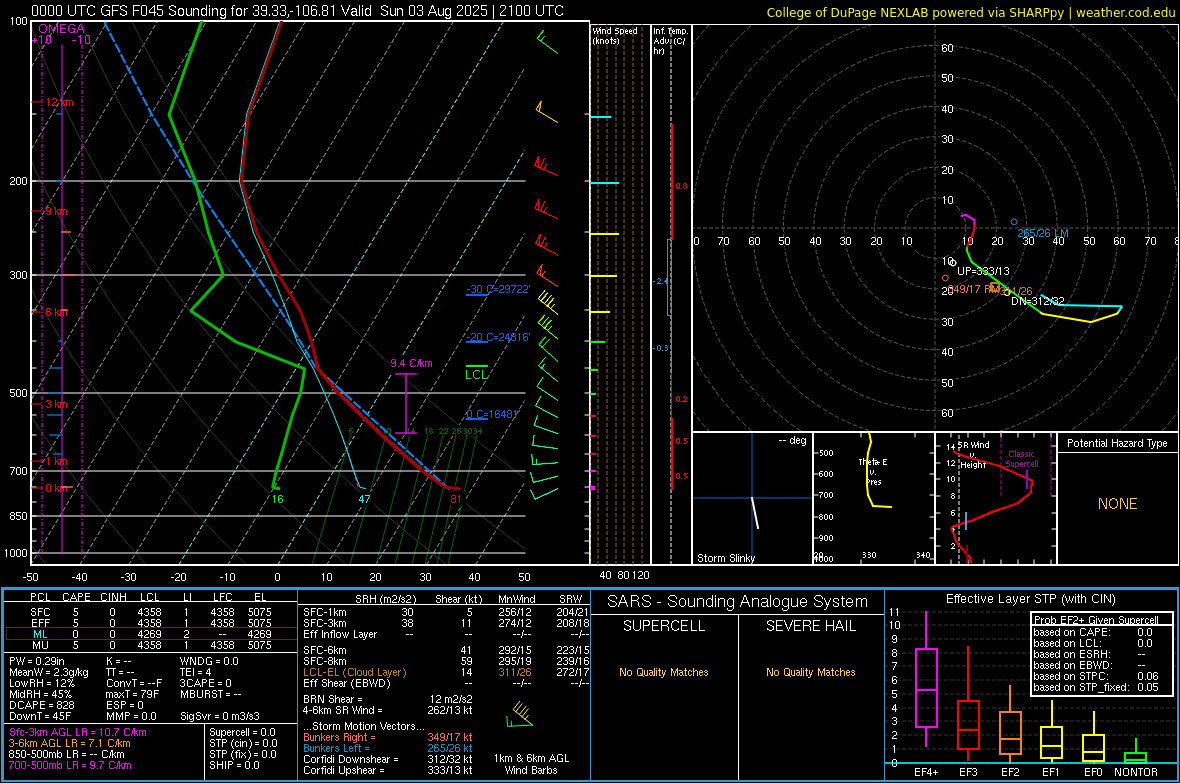Click Sfc-3km AGL LR = 10.7 C/km
1180x783 pixels.
point(78,732)
